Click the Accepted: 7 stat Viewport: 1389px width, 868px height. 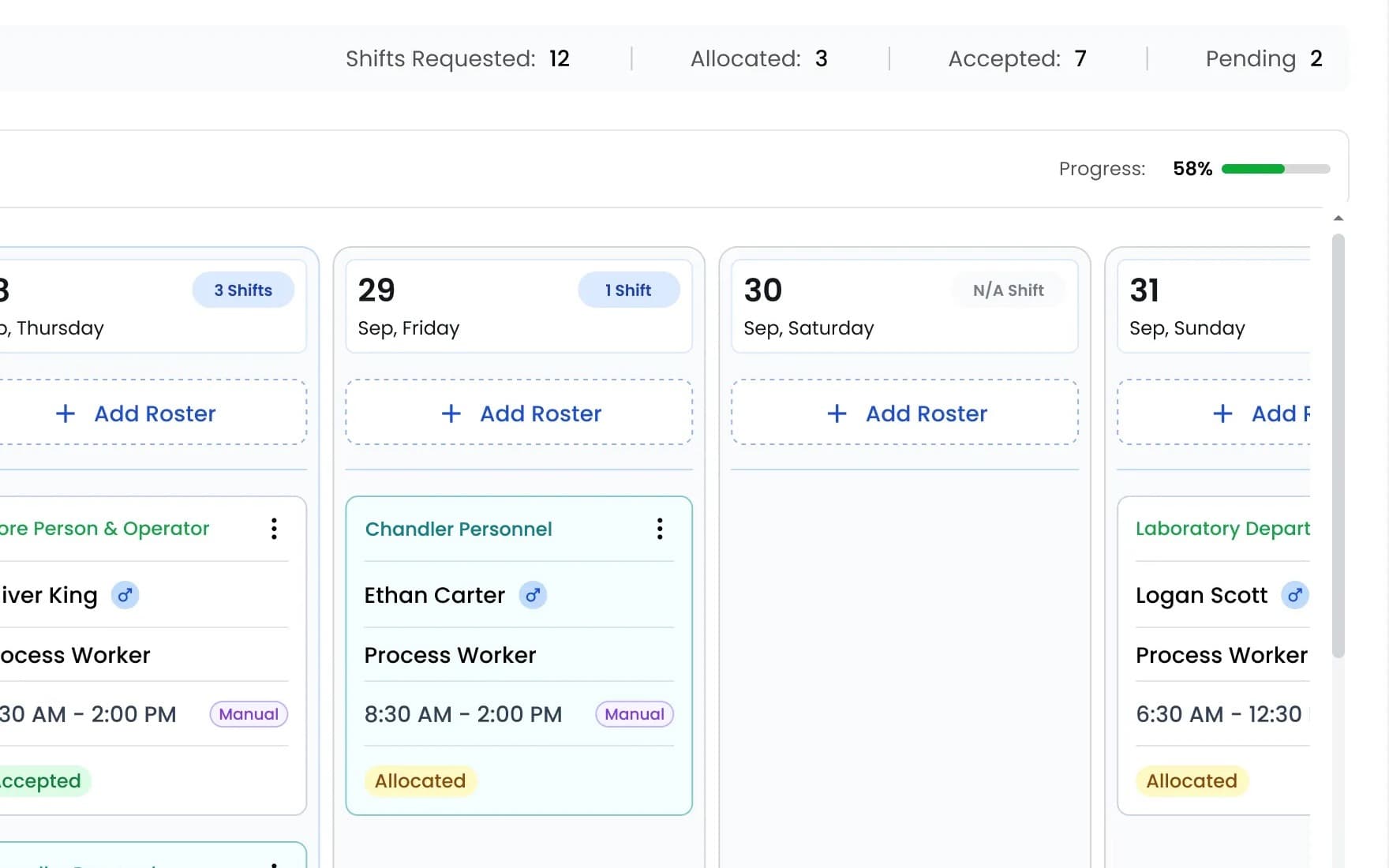point(1017,58)
